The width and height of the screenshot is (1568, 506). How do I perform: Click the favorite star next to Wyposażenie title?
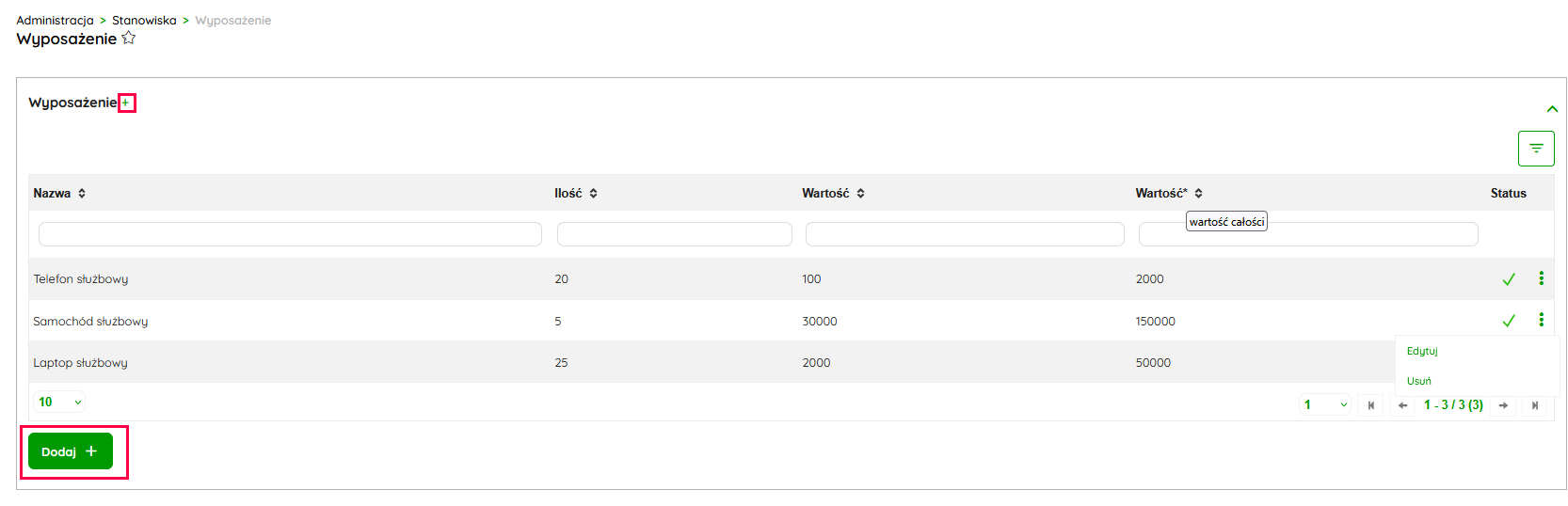129,39
